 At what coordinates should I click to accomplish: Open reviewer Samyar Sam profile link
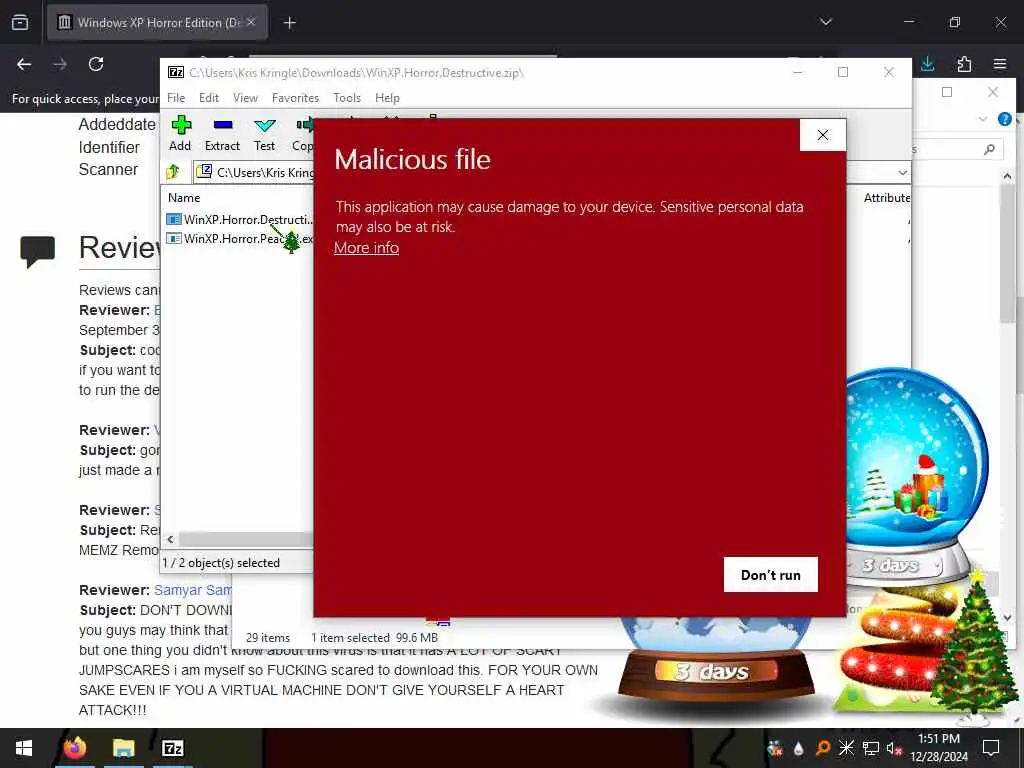pyautogui.click(x=193, y=590)
